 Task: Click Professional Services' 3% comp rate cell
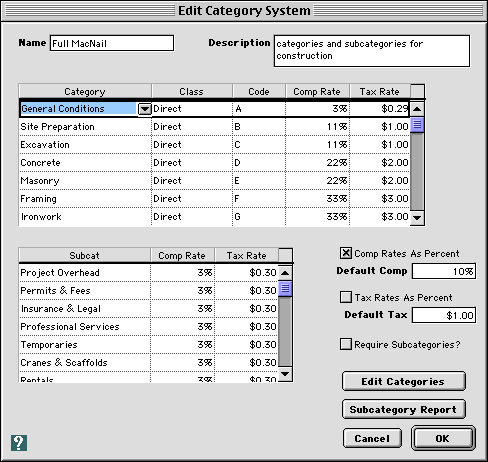[183, 327]
